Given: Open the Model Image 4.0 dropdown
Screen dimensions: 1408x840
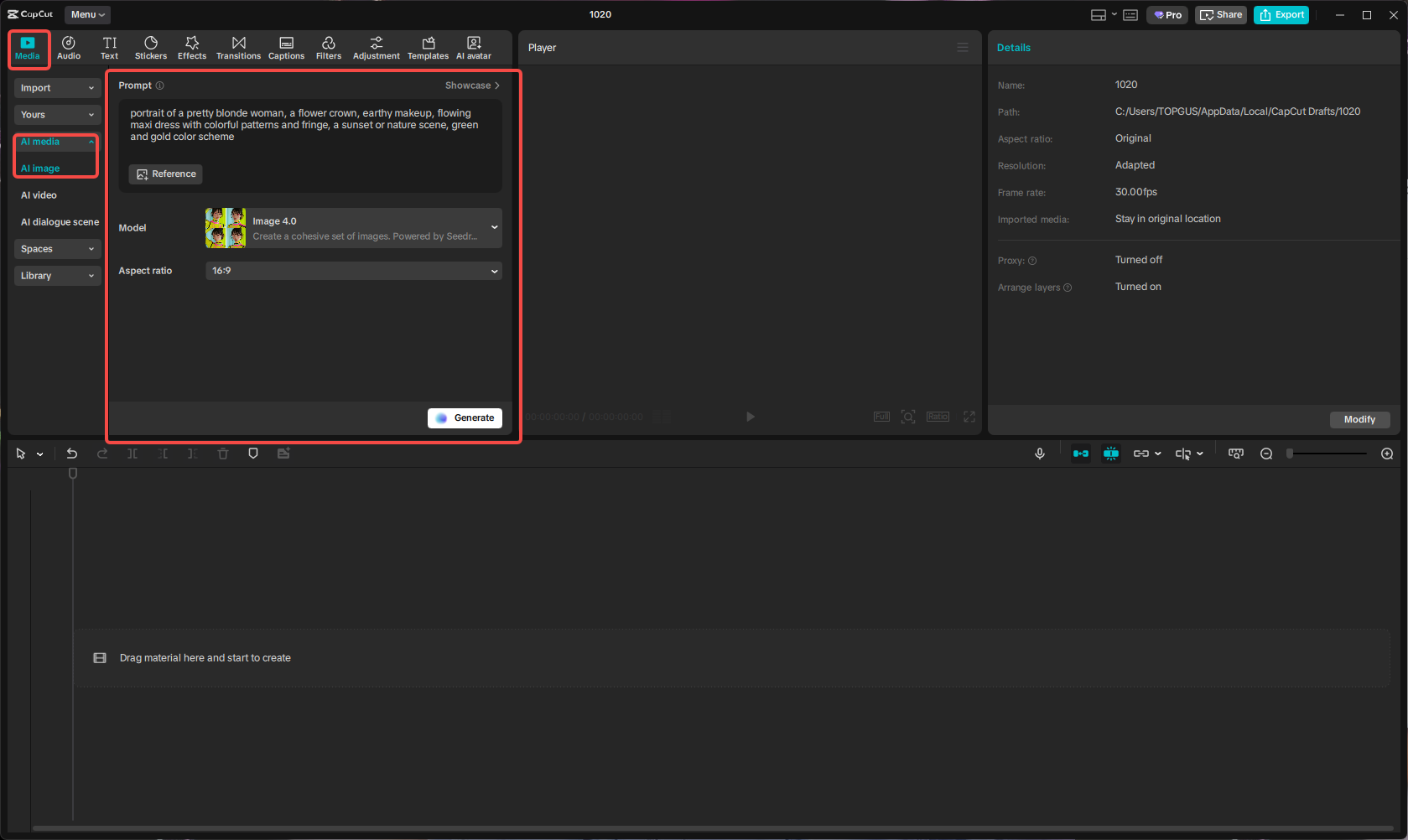Looking at the screenshot, I should point(354,228).
